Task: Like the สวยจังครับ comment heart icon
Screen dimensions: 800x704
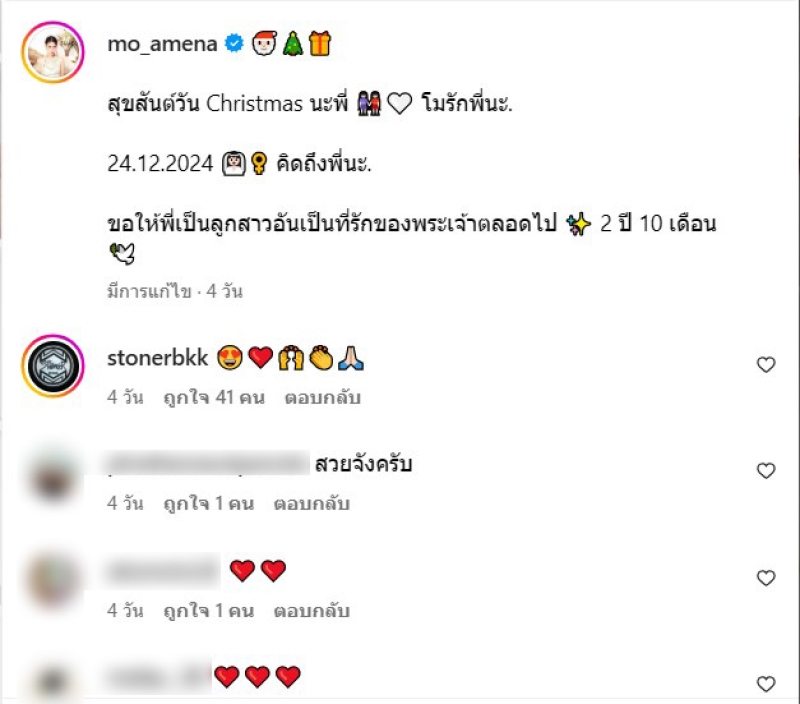Action: [766, 470]
